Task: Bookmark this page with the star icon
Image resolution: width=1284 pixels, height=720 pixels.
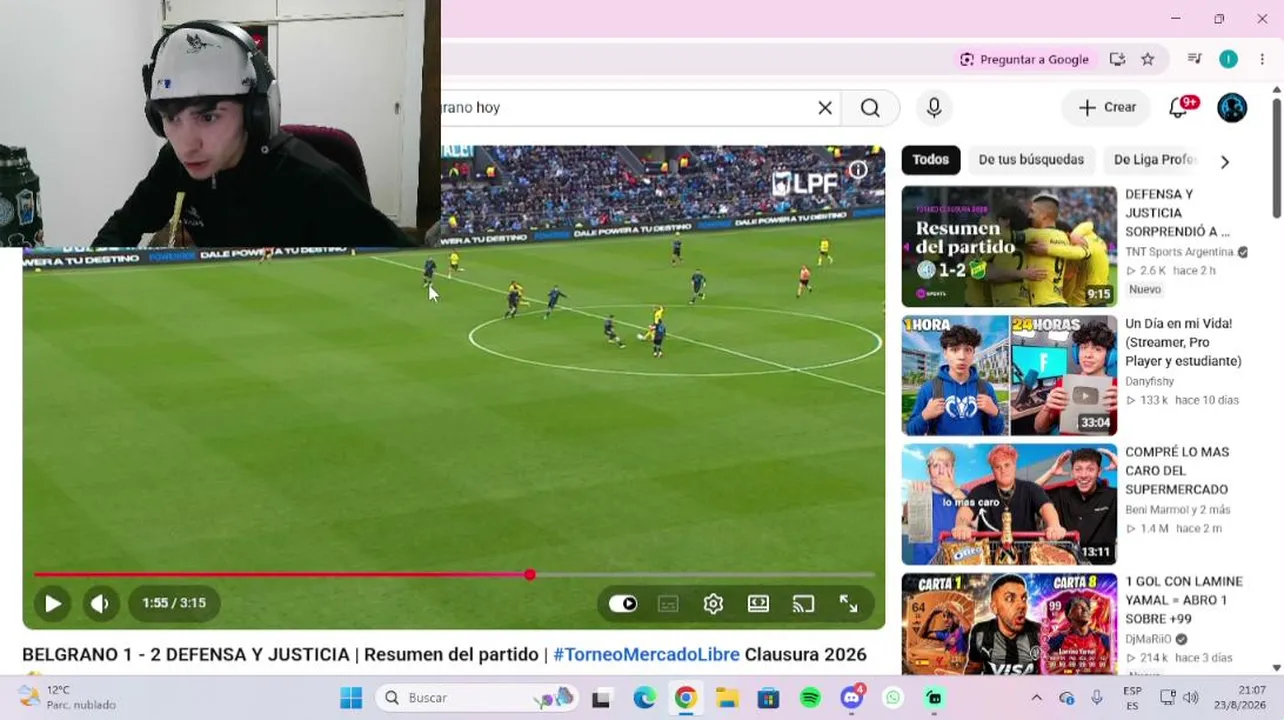Action: [x=1148, y=60]
